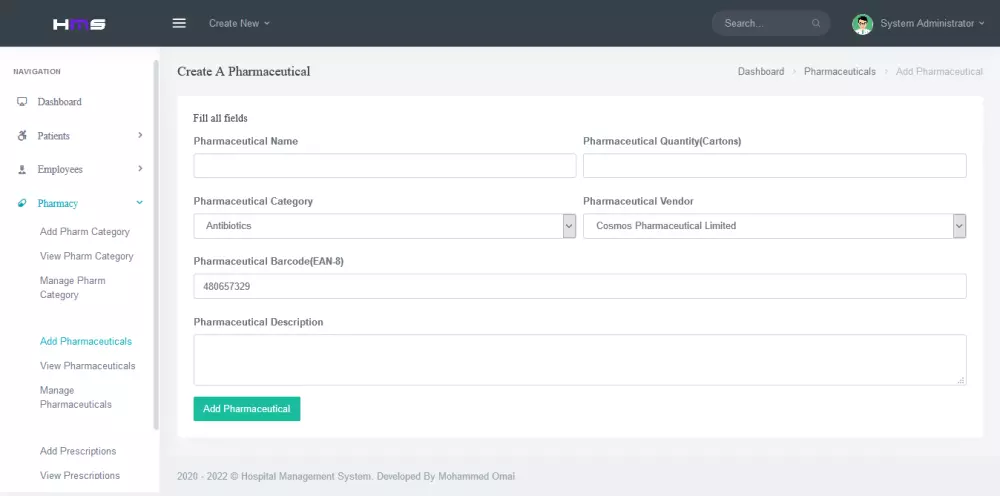The image size is (1000, 496).
Task: Select Add Pharm Category menu item
Action: click(x=85, y=232)
